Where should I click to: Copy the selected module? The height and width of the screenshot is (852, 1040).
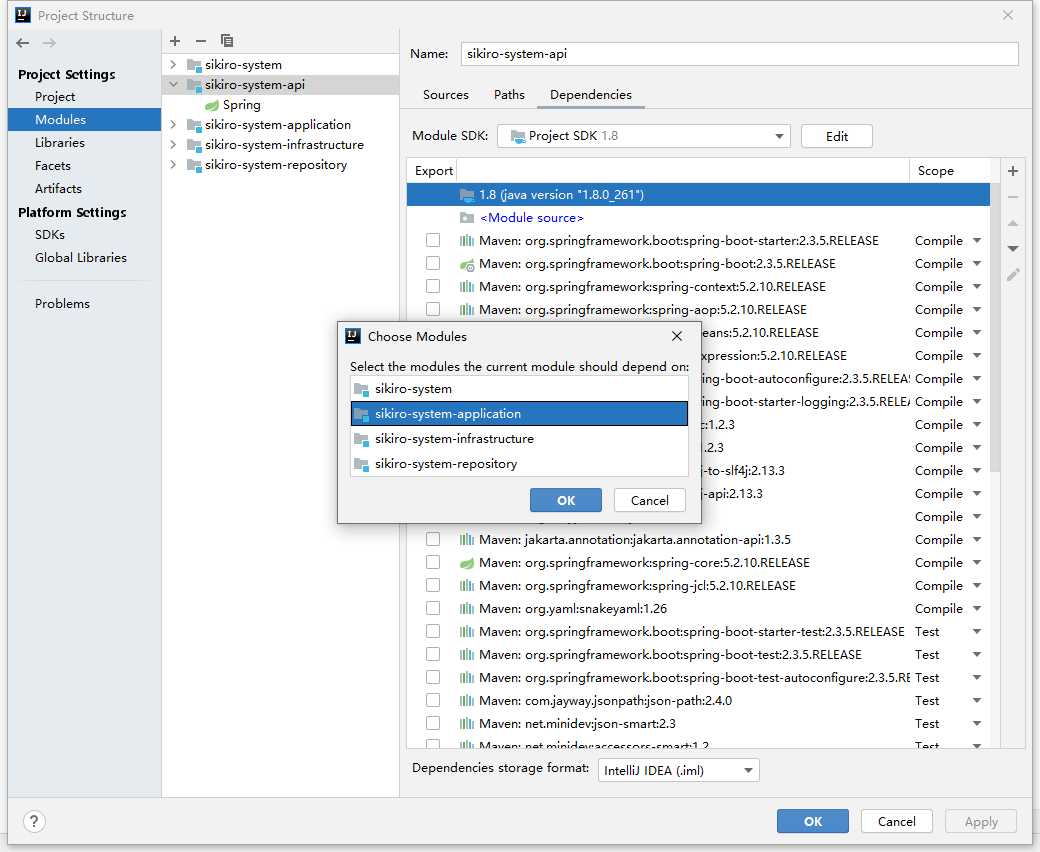227,41
